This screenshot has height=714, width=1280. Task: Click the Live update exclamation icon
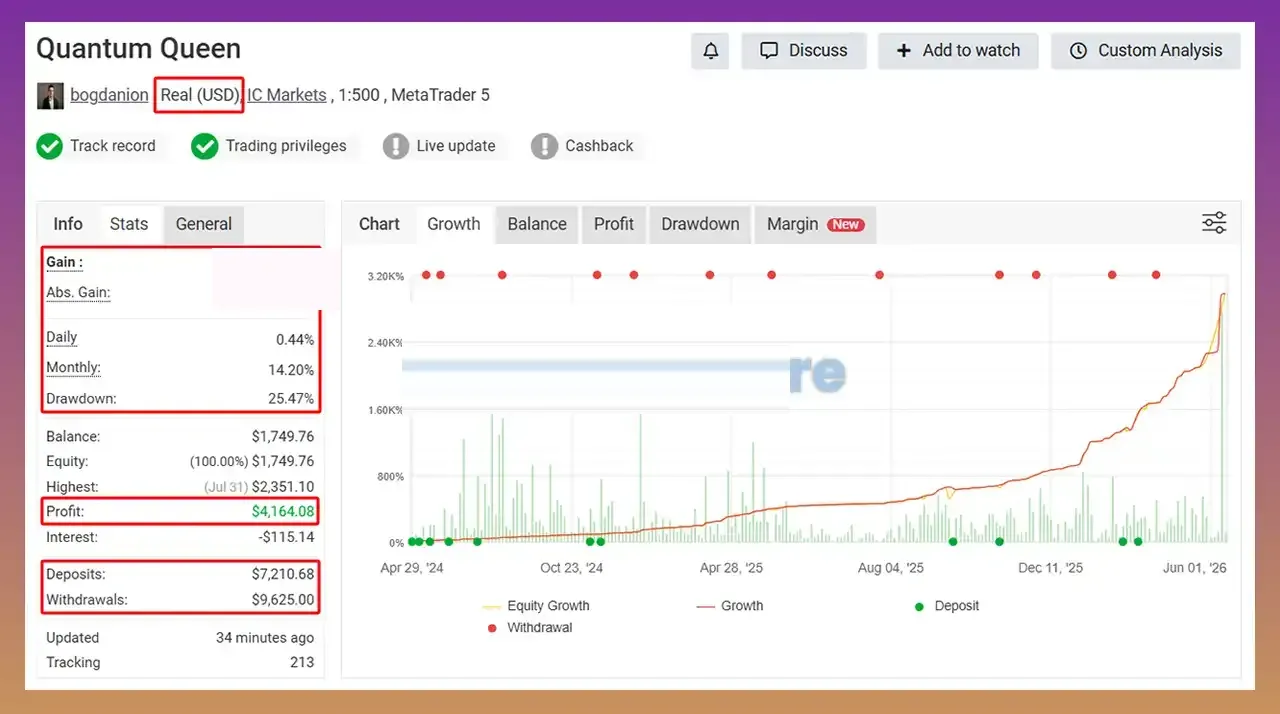tap(396, 146)
